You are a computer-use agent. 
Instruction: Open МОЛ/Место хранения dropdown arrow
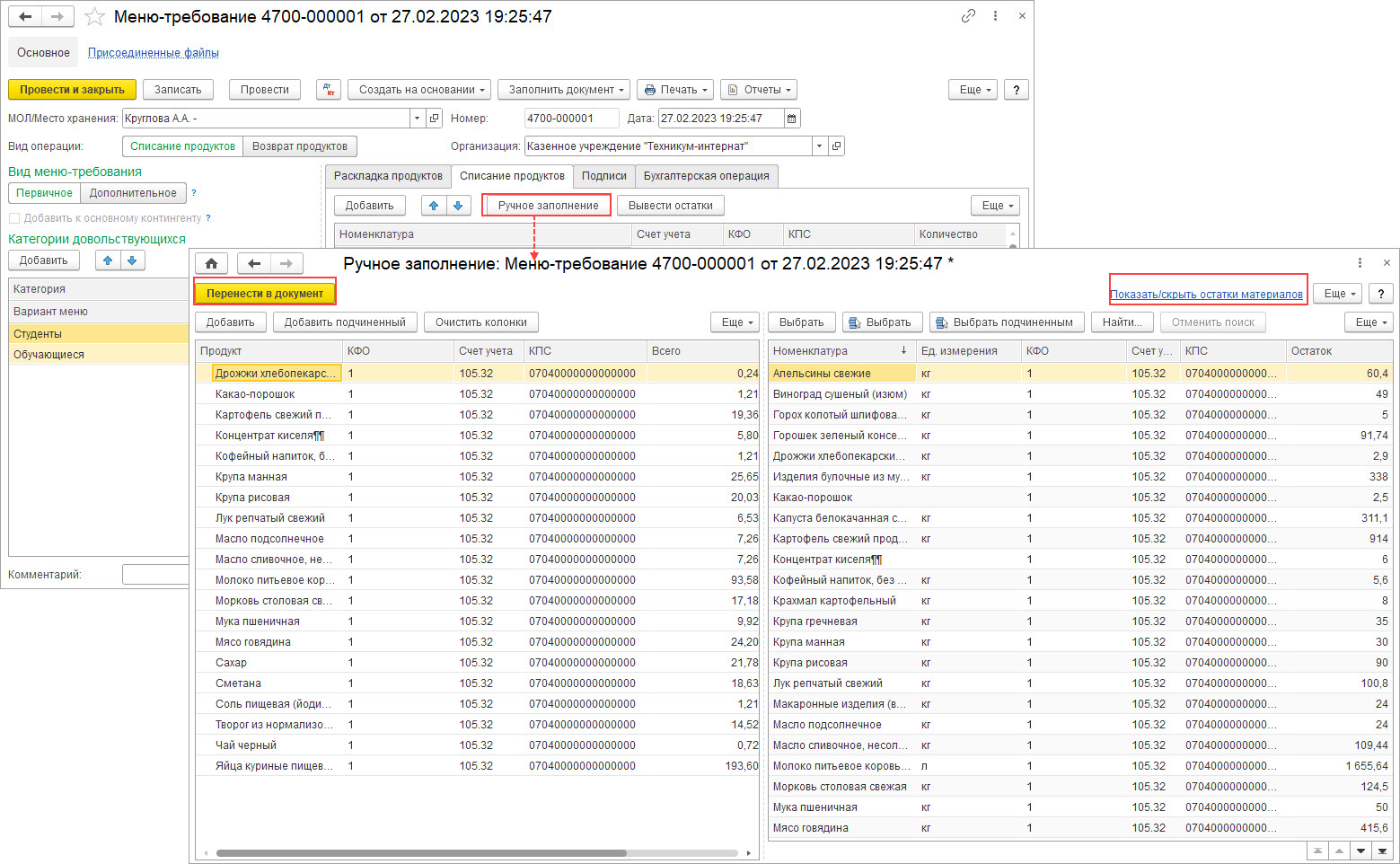(417, 119)
